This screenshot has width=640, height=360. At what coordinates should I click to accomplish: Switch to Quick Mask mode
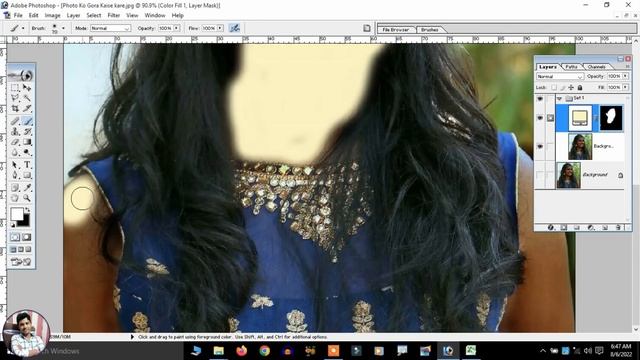click(27, 237)
